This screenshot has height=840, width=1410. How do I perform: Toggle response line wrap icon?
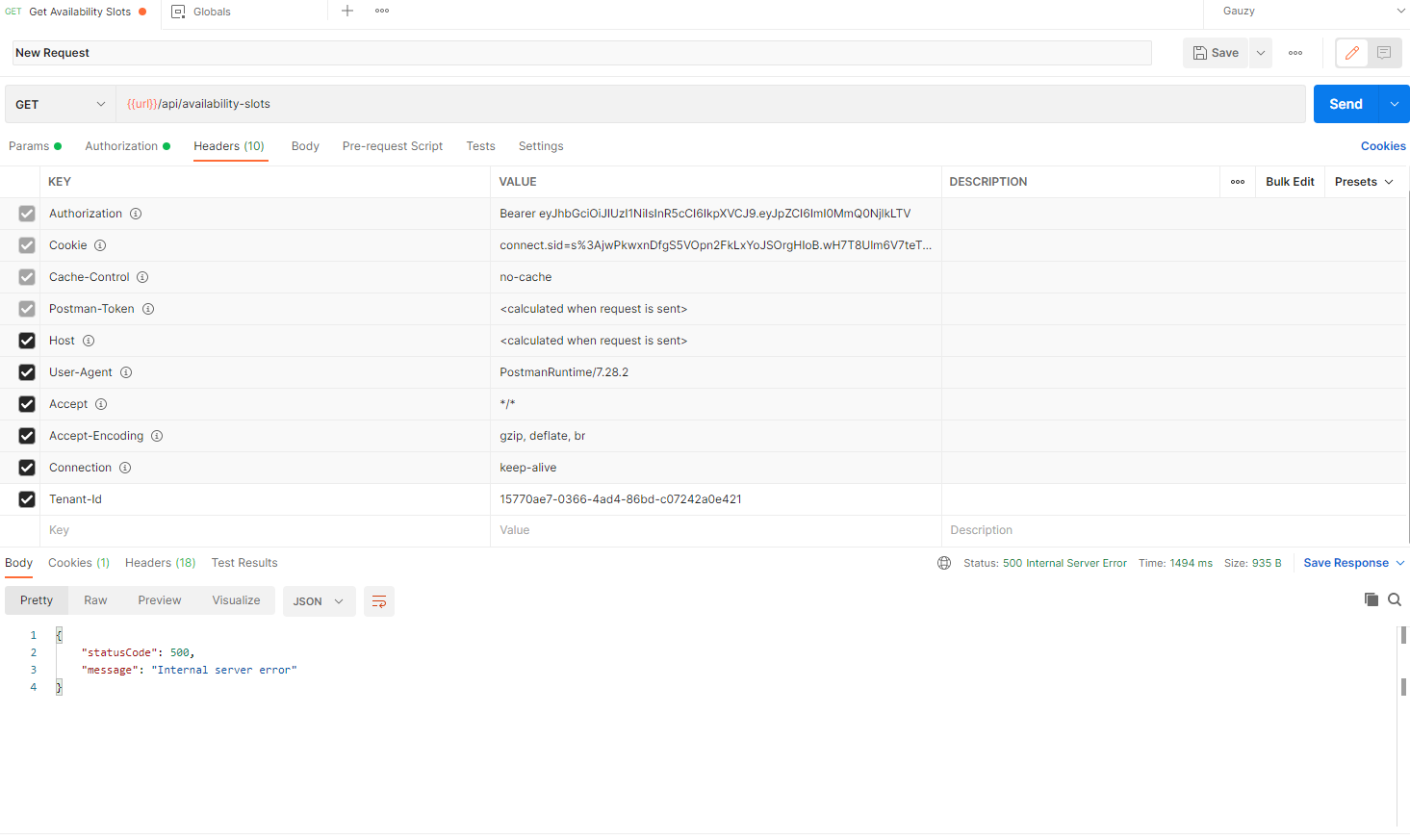pyautogui.click(x=379, y=601)
